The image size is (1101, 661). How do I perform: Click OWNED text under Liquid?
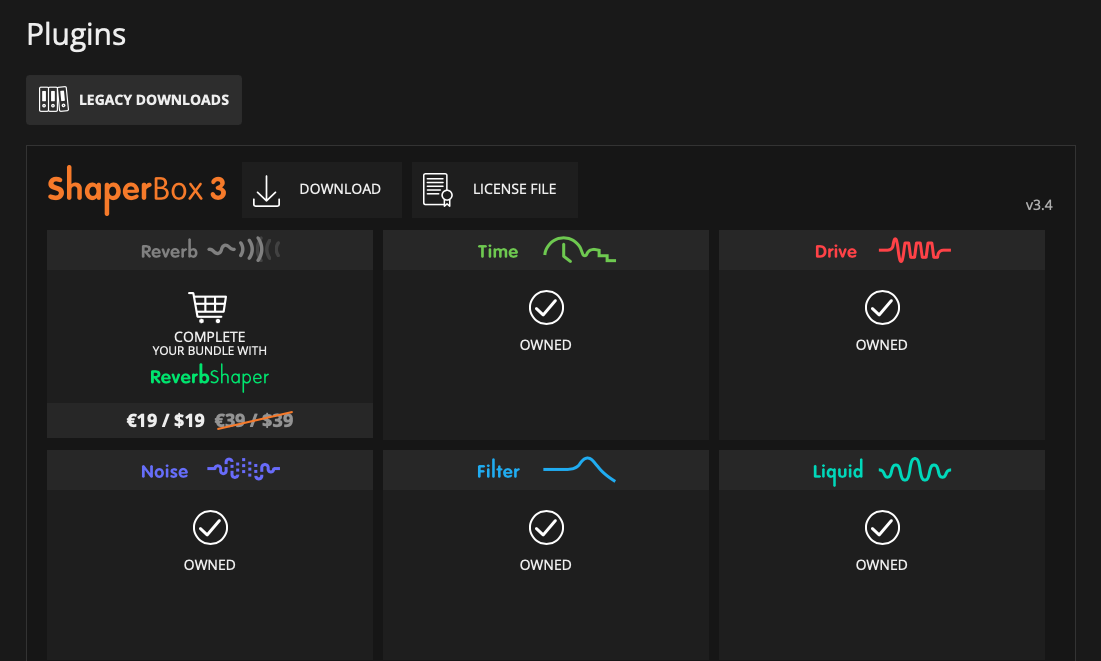click(881, 565)
